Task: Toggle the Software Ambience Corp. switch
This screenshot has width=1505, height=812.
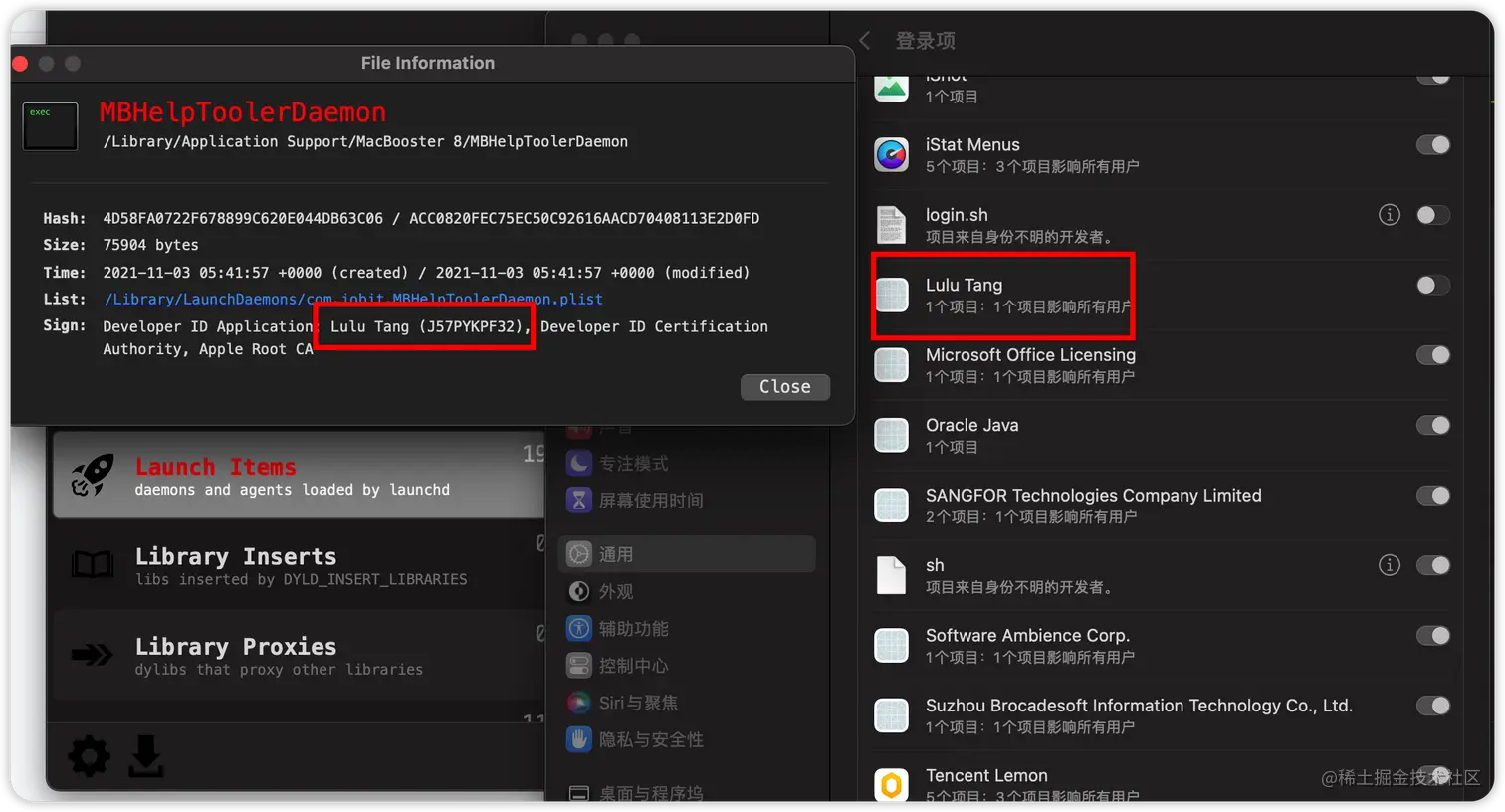Action: pos(1433,636)
